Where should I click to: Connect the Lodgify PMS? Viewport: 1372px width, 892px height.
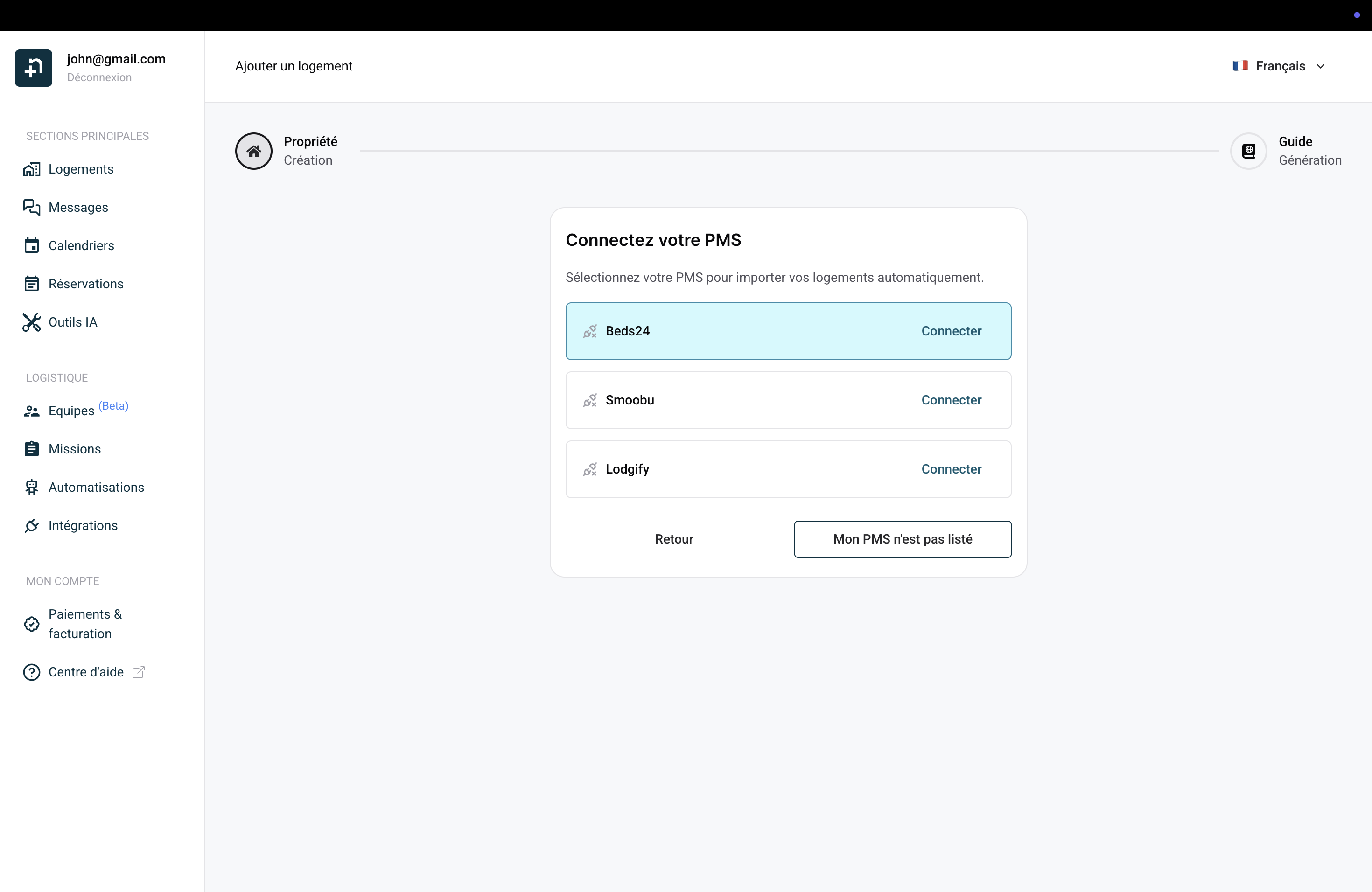(951, 470)
